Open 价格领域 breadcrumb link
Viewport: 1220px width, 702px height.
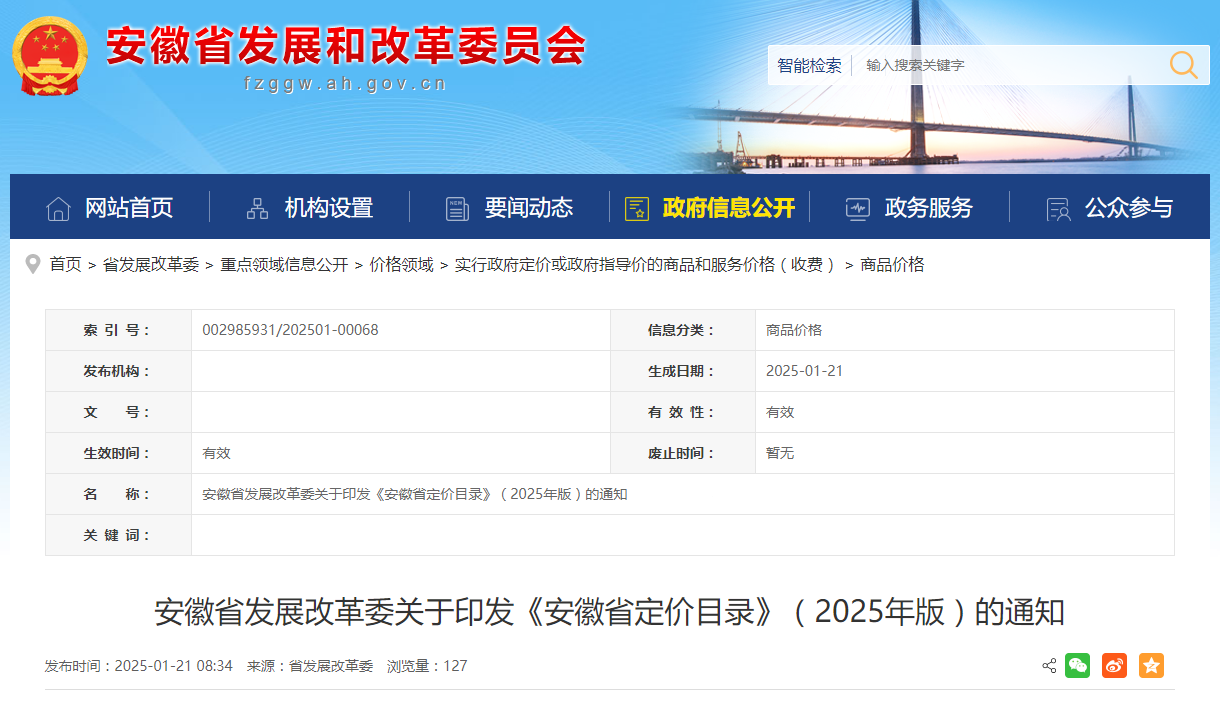(402, 264)
